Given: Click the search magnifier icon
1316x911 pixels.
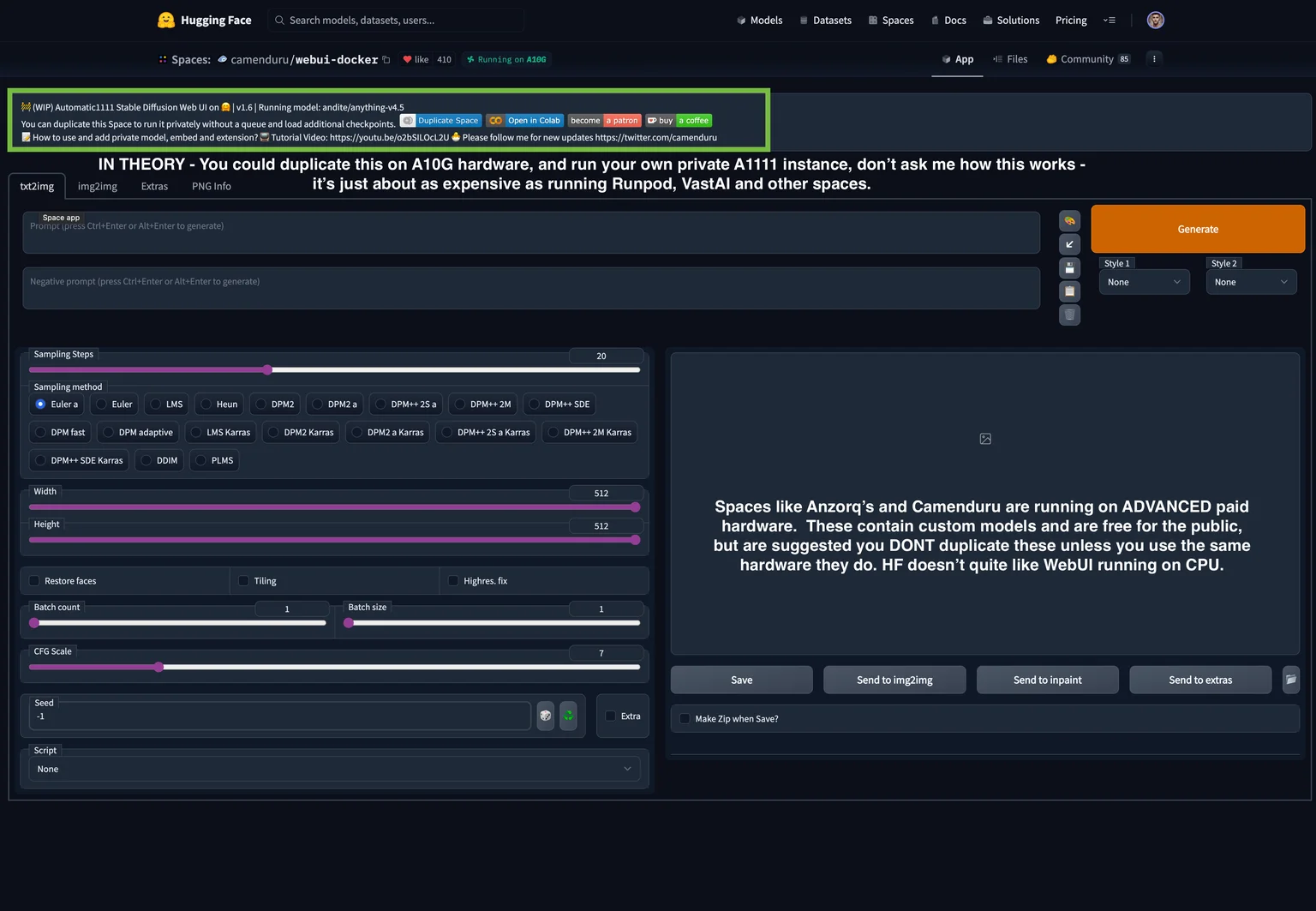Looking at the screenshot, I should [279, 20].
